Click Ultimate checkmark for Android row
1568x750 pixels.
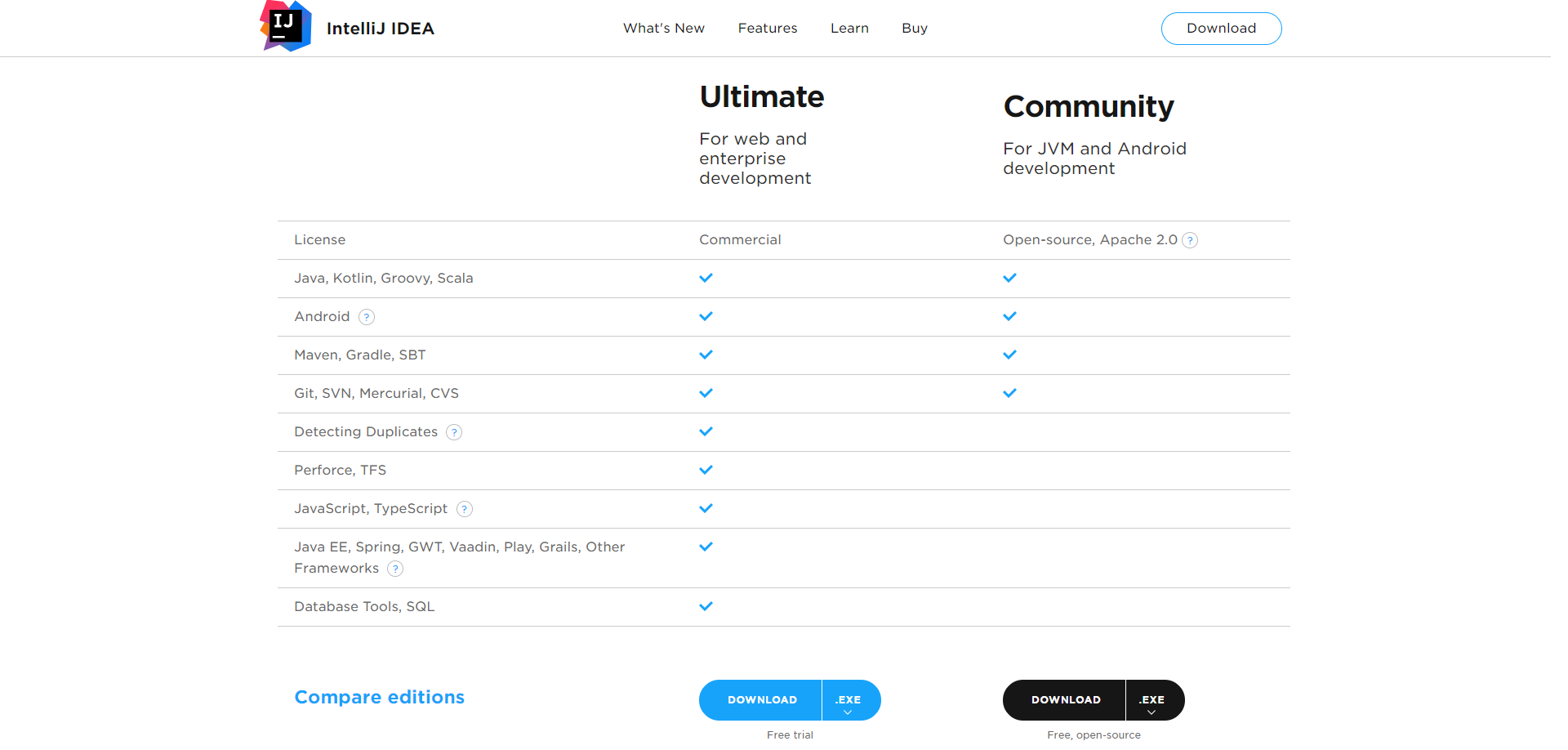(706, 316)
